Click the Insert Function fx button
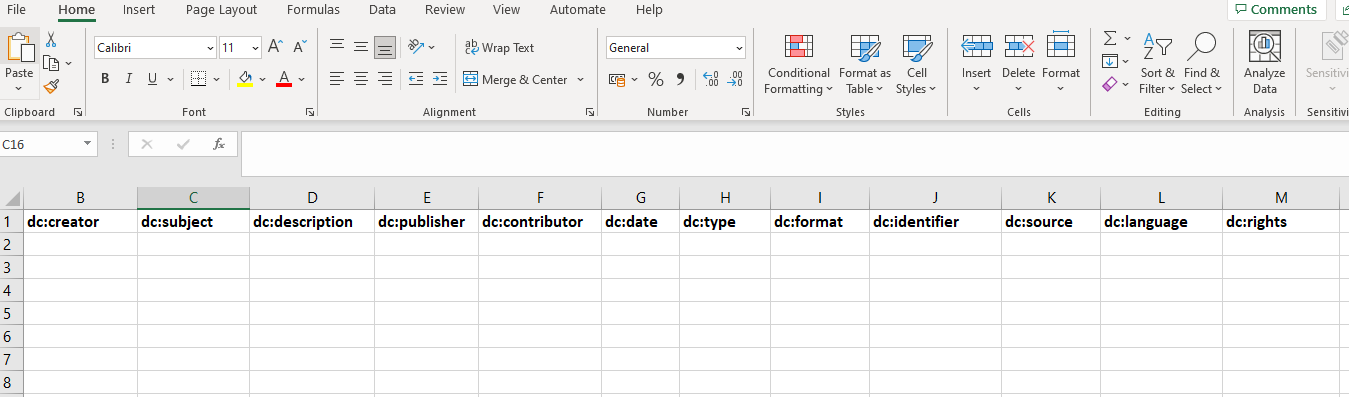Viewport: 1349px width, 397px height. 219,144
